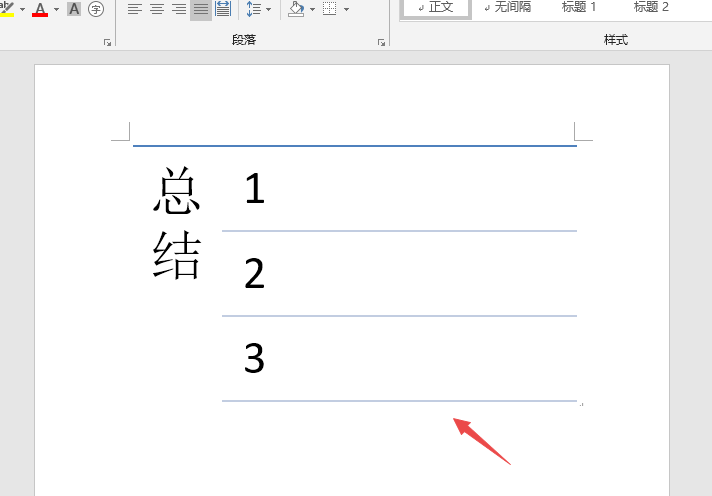Viewport: 712px width, 496px height.
Task: Align text left
Action: (135, 9)
